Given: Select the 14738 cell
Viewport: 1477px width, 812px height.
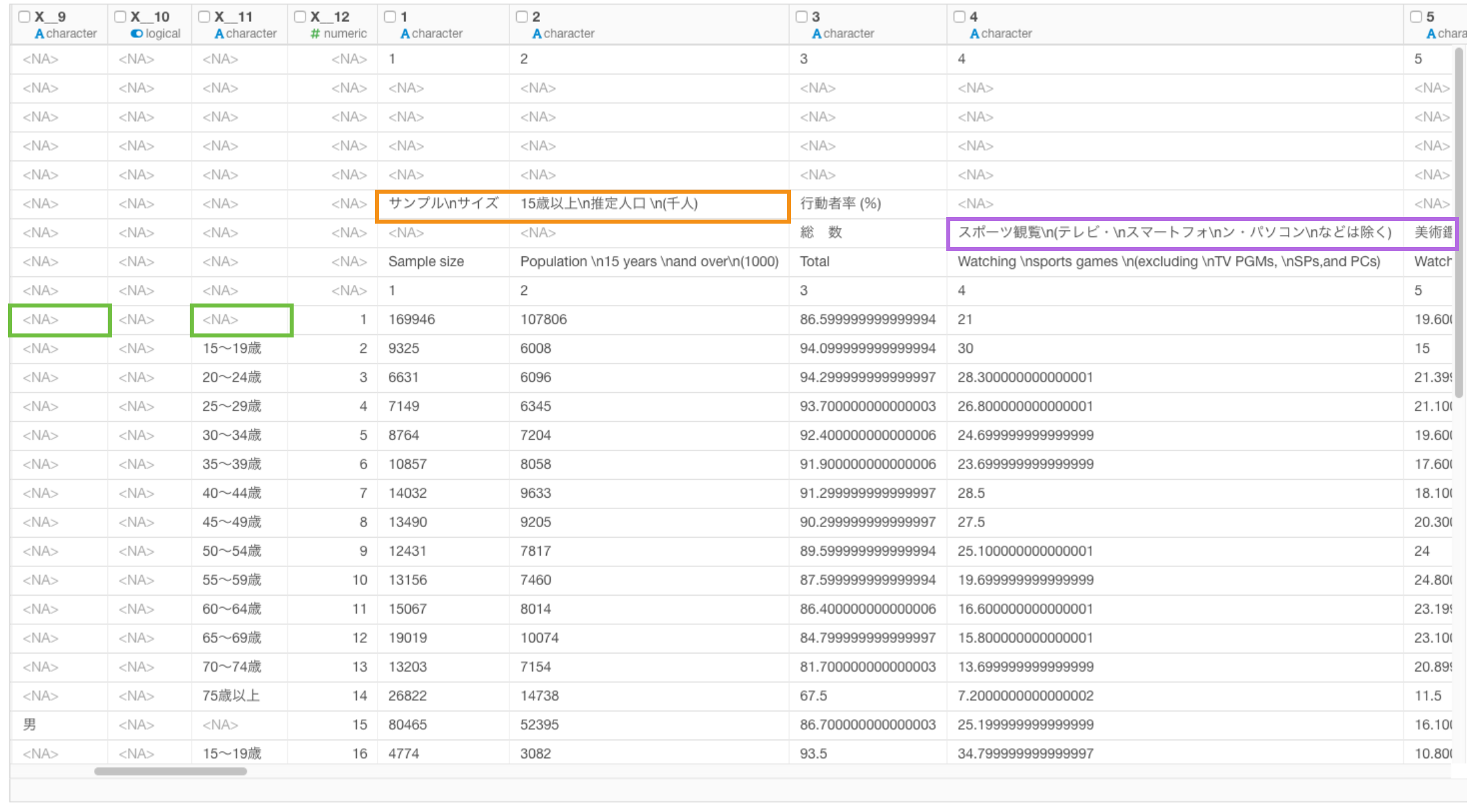Looking at the screenshot, I should click(649, 696).
